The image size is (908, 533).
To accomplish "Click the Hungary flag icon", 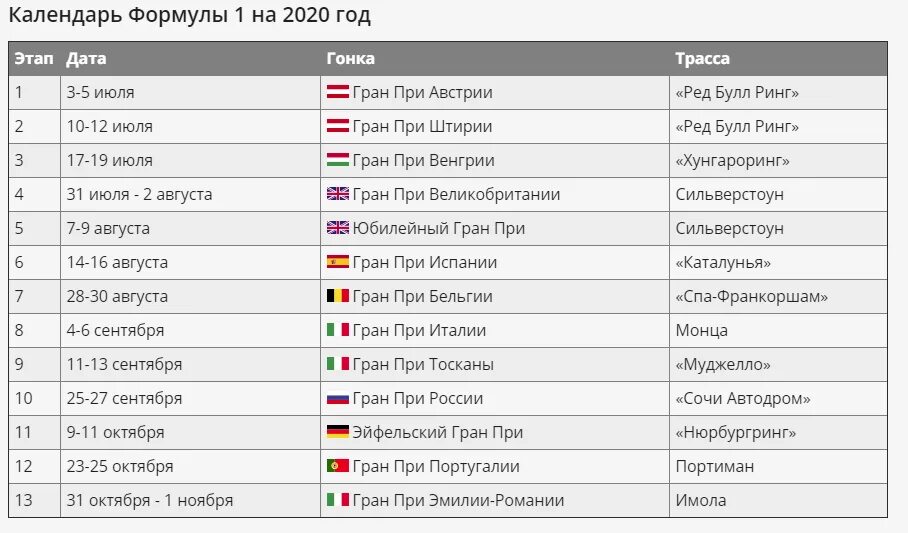I will [x=338, y=159].
